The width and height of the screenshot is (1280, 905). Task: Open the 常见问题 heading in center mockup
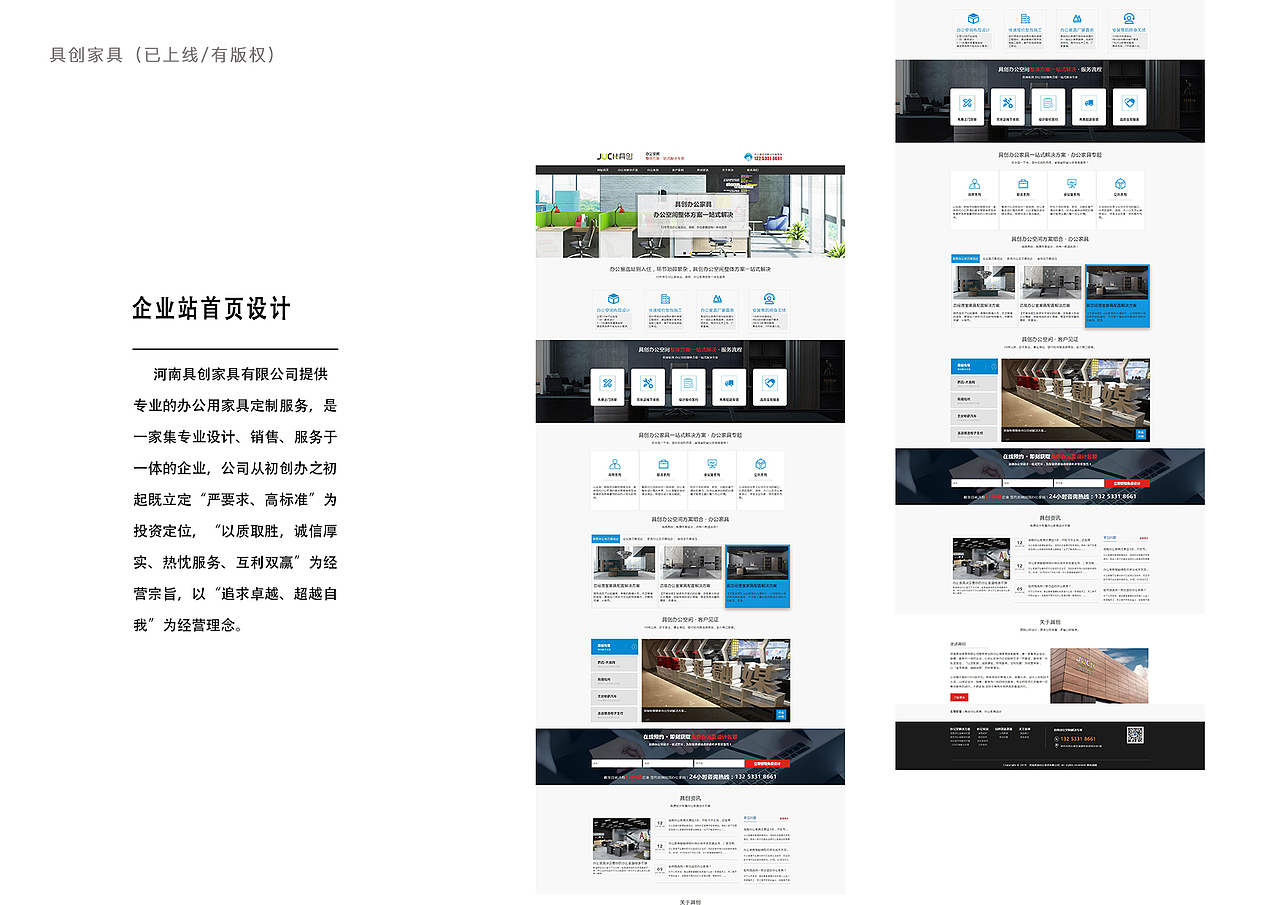pyautogui.click(x=750, y=818)
